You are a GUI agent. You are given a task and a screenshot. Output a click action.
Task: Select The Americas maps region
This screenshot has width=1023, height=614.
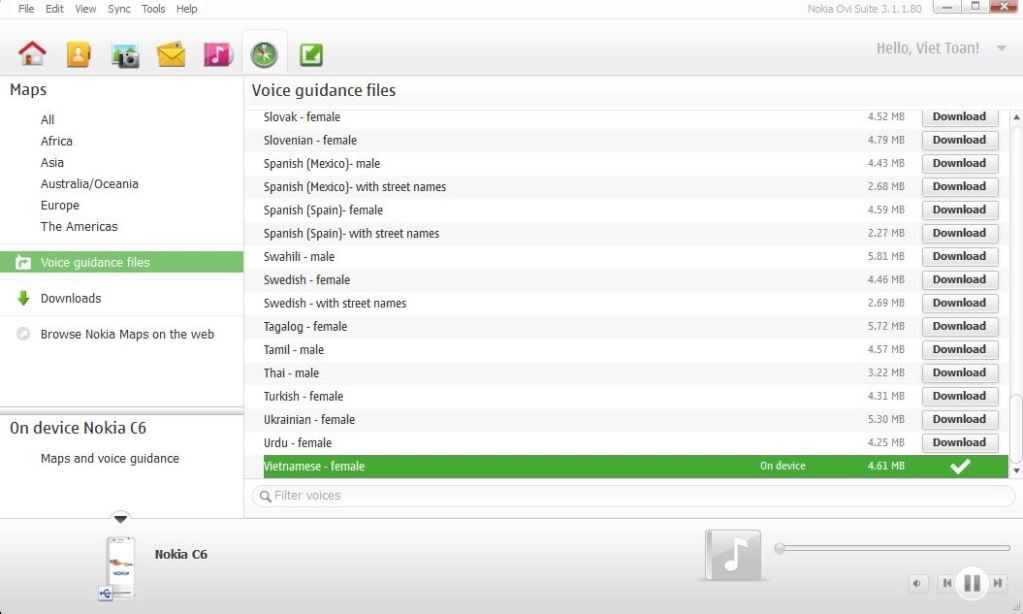(79, 226)
